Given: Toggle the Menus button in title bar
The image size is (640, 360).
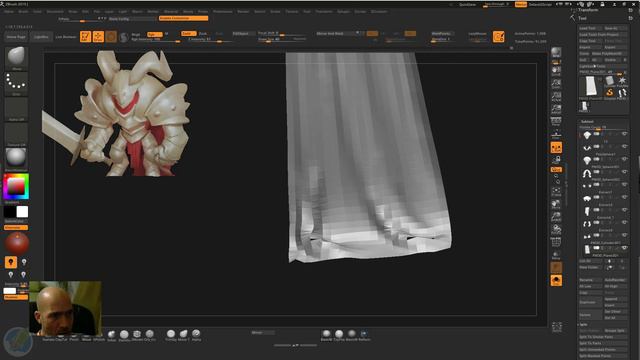Looking at the screenshot, I should [520, 4].
